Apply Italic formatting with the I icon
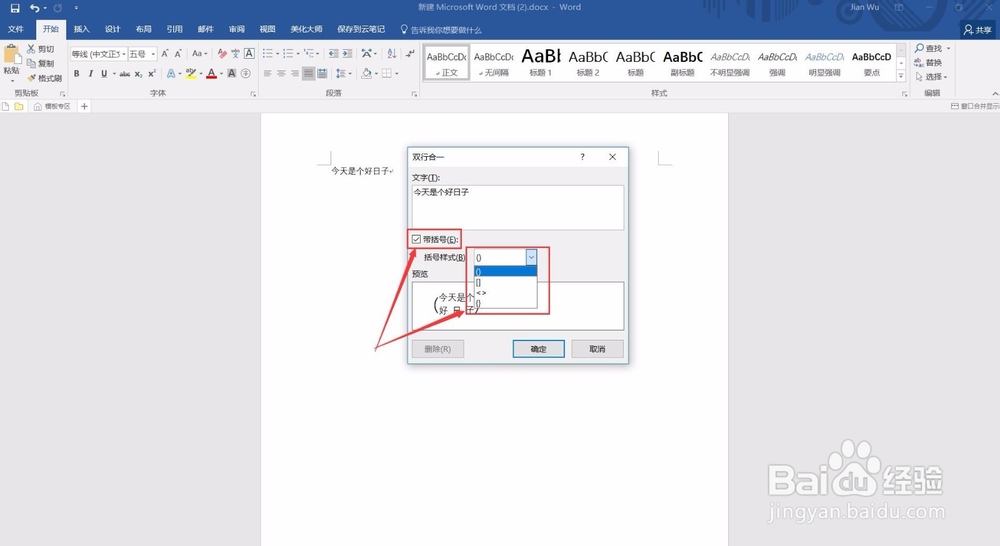This screenshot has height=546, width=1000. point(91,73)
